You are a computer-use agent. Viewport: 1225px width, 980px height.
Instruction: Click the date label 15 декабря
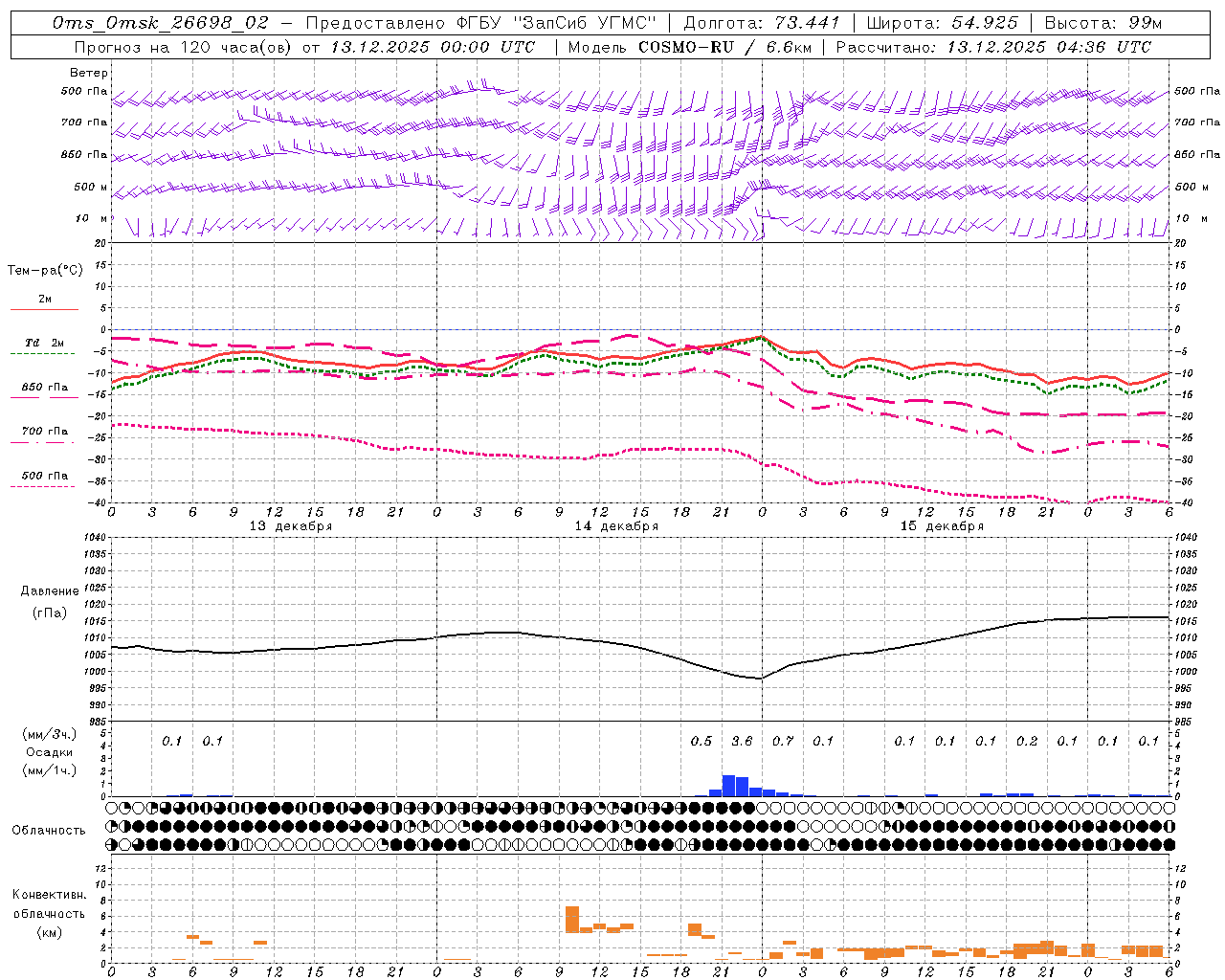pos(942,526)
